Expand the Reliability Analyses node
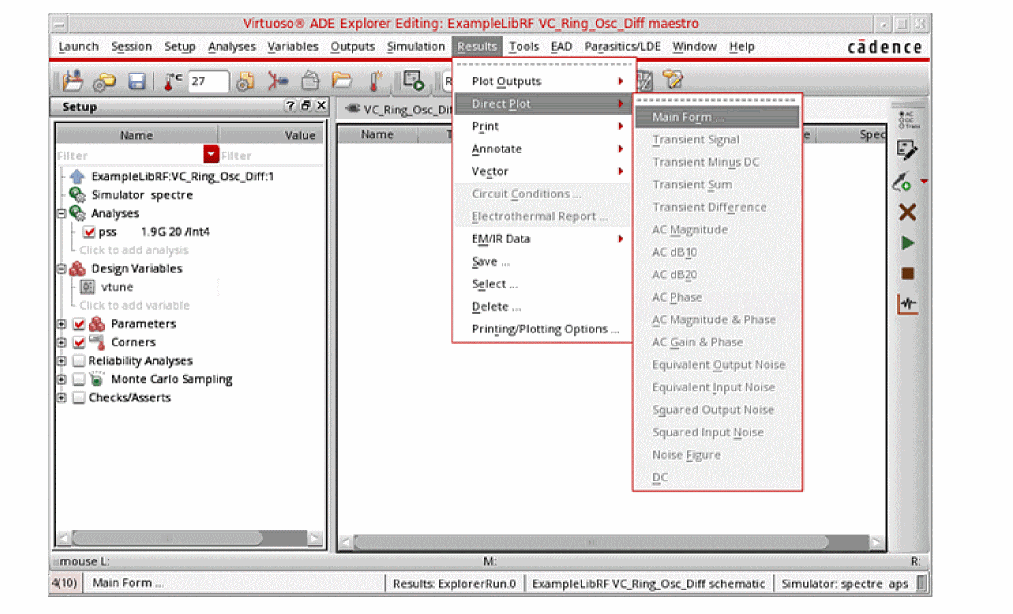The image size is (1013, 614). pos(62,361)
